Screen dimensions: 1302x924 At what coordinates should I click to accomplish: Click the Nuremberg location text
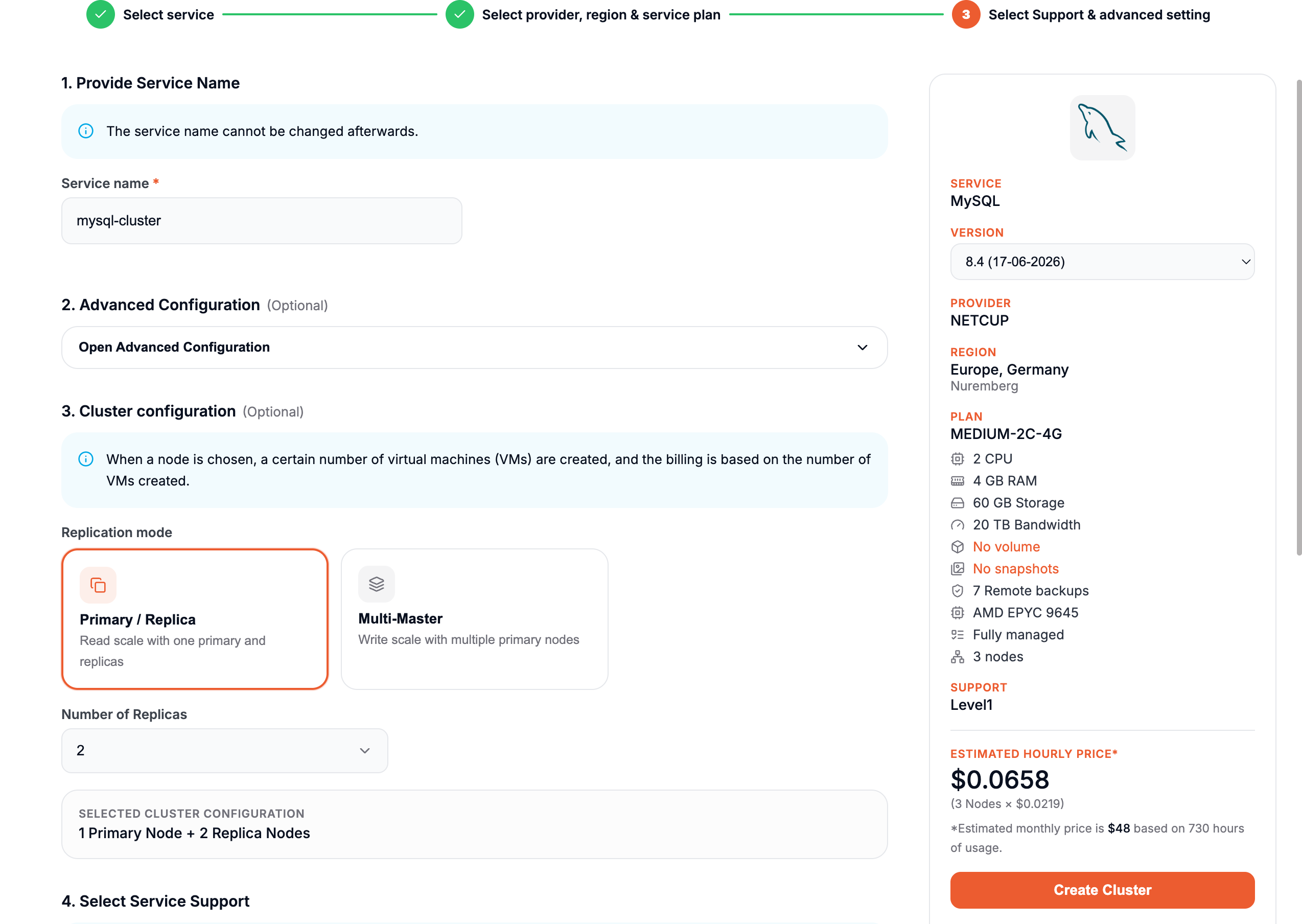click(x=984, y=386)
